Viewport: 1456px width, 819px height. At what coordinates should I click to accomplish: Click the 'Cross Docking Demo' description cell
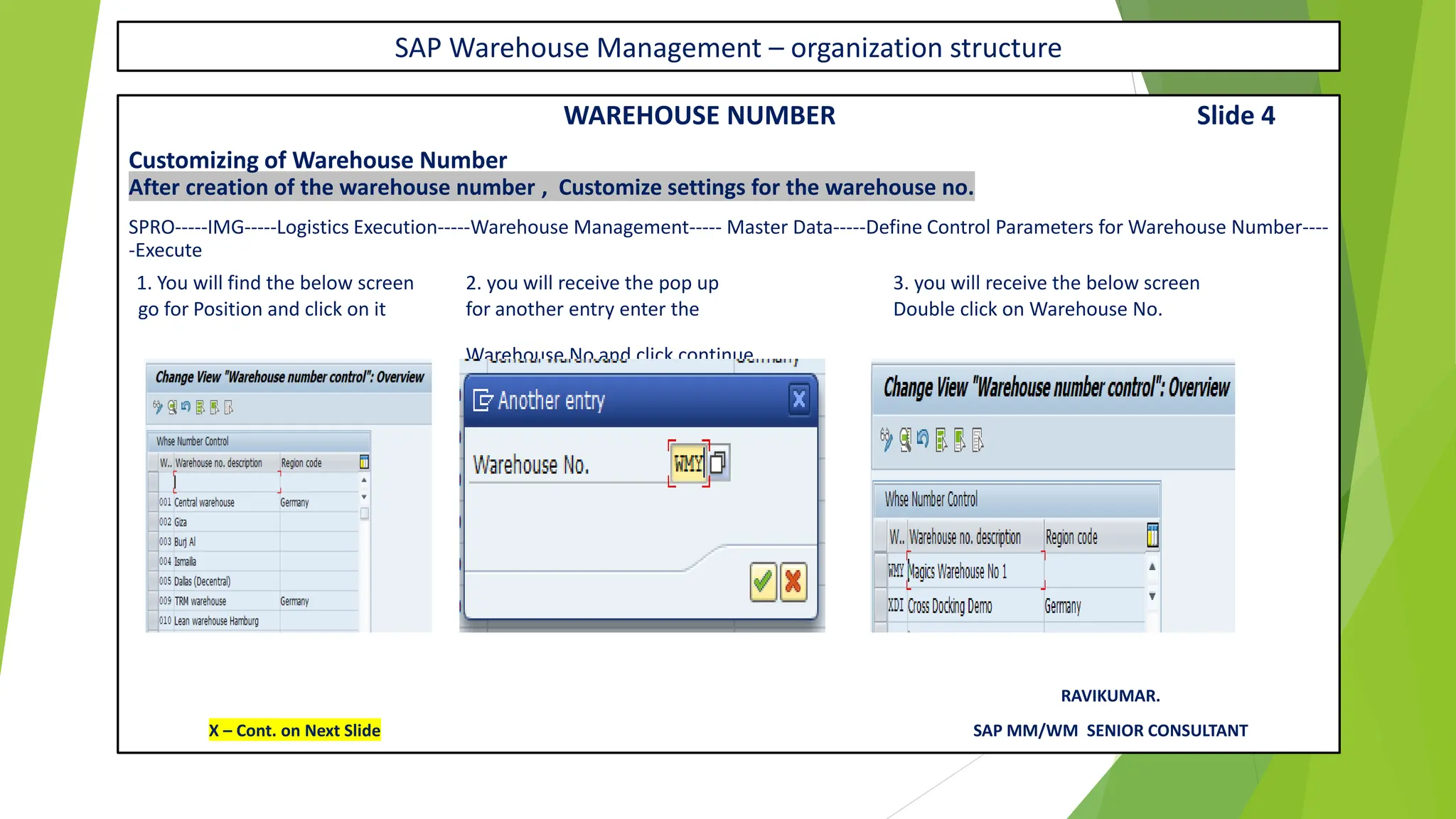(x=975, y=606)
